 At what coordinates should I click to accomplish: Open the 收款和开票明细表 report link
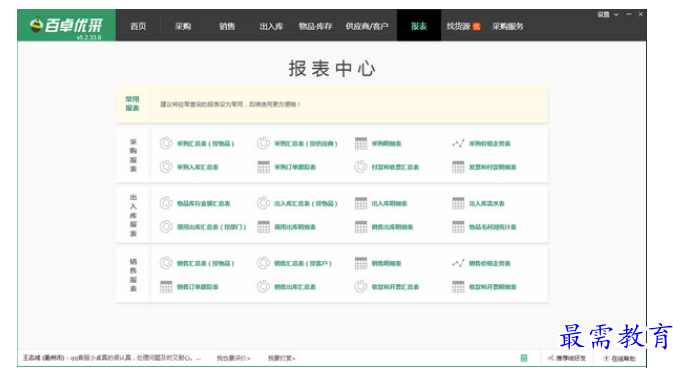click(493, 287)
